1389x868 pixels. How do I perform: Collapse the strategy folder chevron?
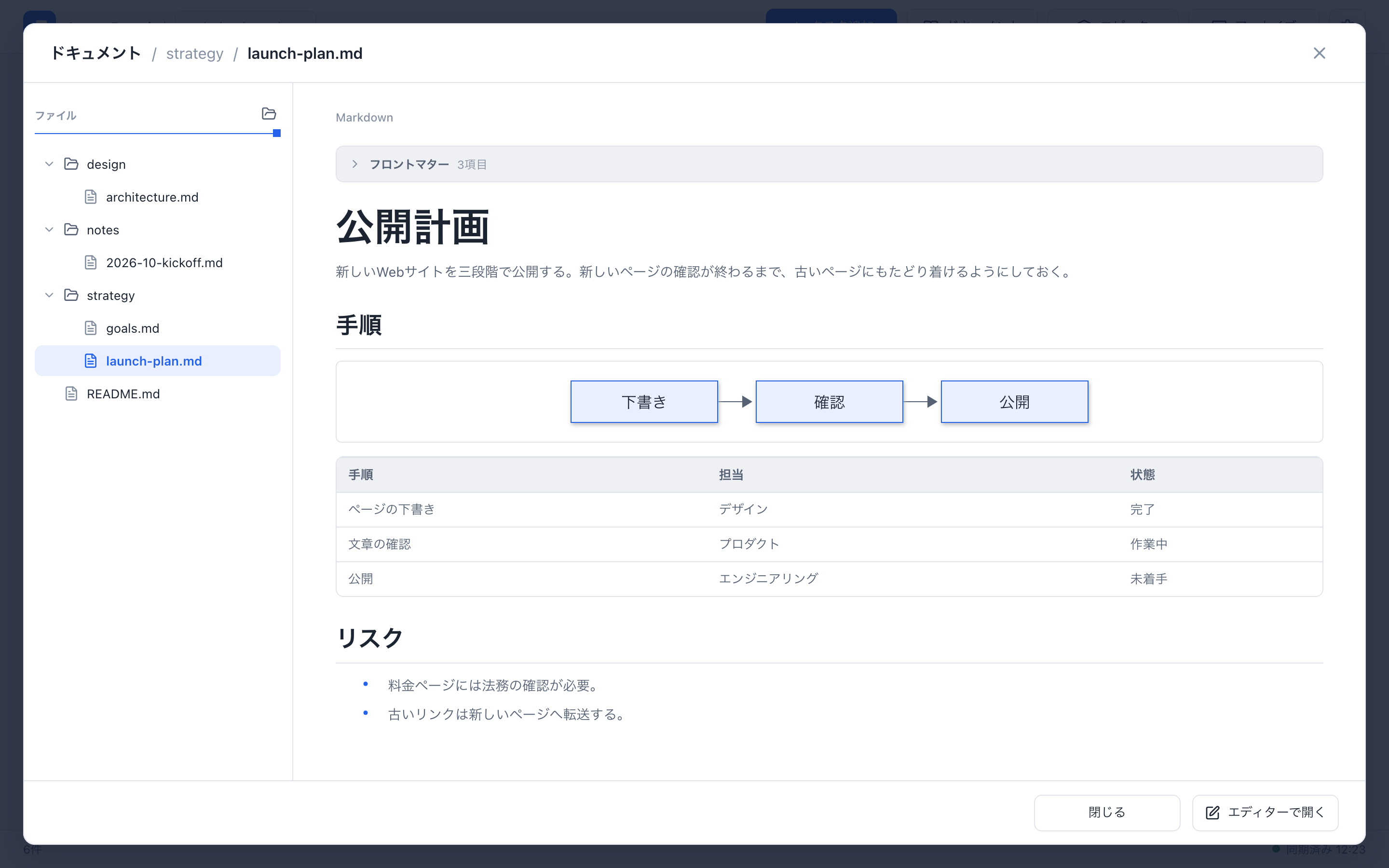pos(49,295)
